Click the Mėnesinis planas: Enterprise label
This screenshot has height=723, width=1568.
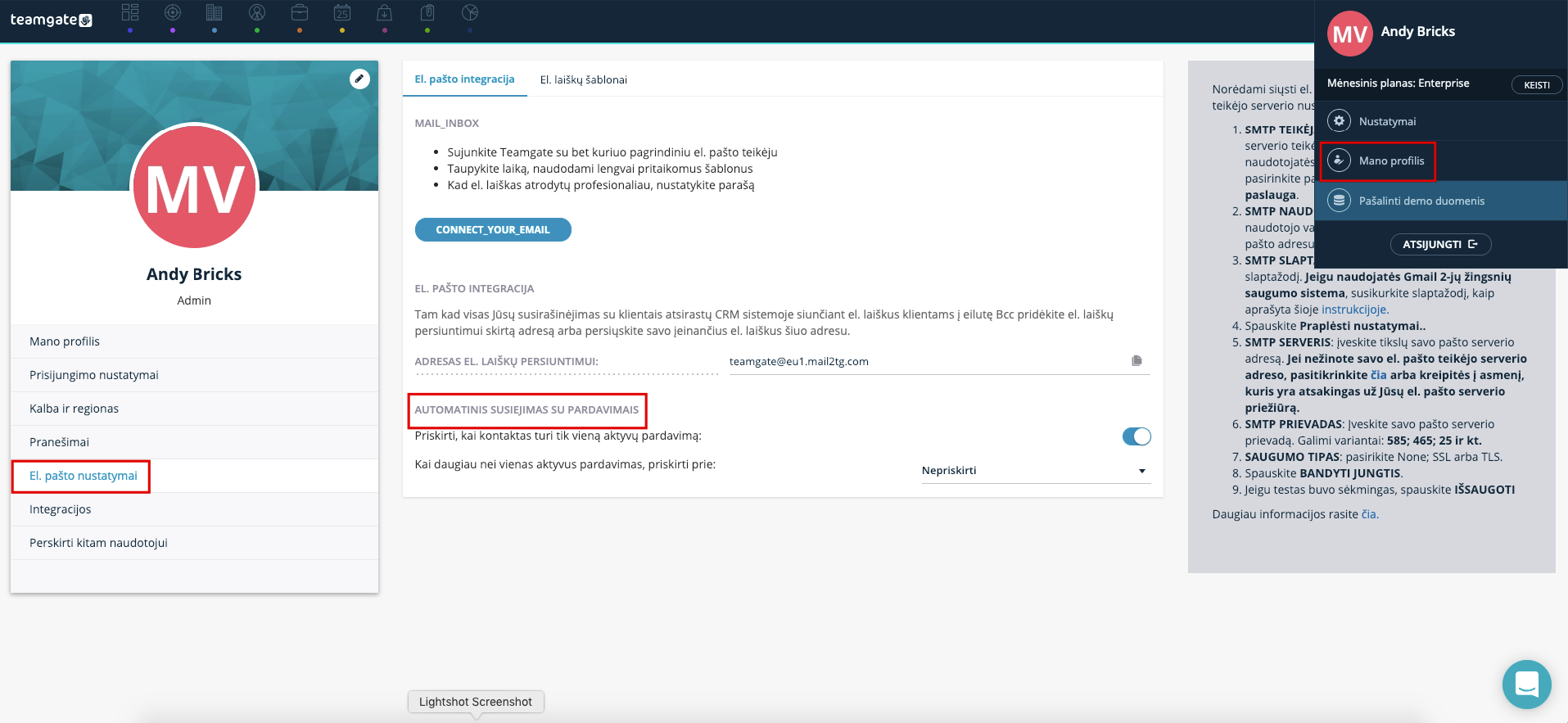coord(1398,84)
